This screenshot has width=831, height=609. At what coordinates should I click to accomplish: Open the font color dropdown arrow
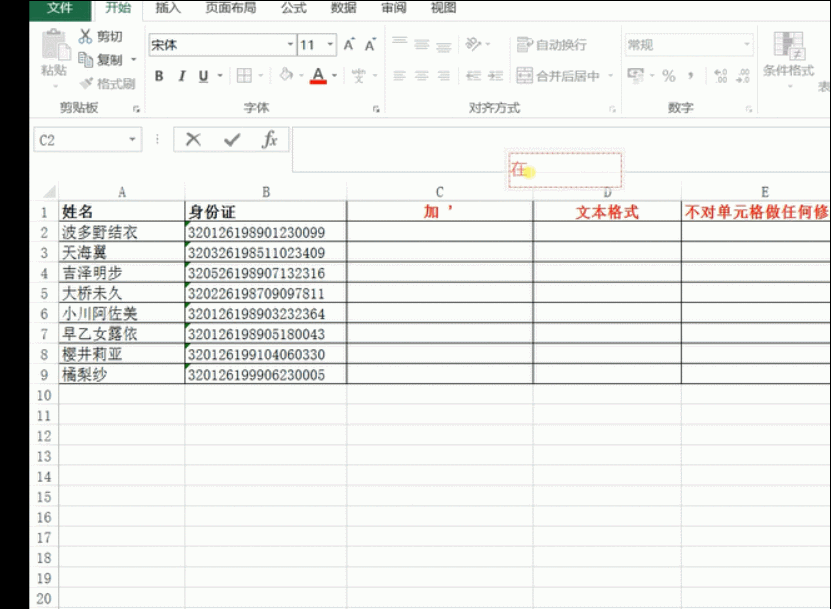coord(334,76)
